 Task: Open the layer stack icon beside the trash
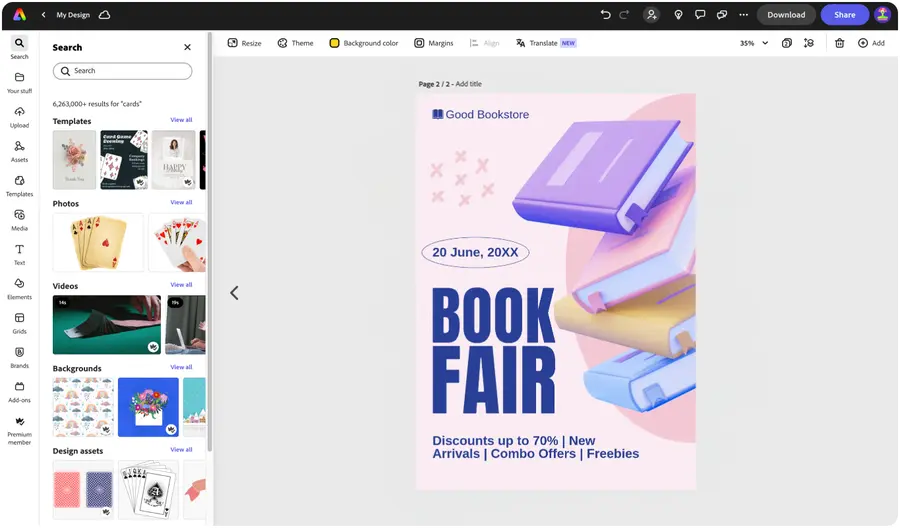coord(809,43)
